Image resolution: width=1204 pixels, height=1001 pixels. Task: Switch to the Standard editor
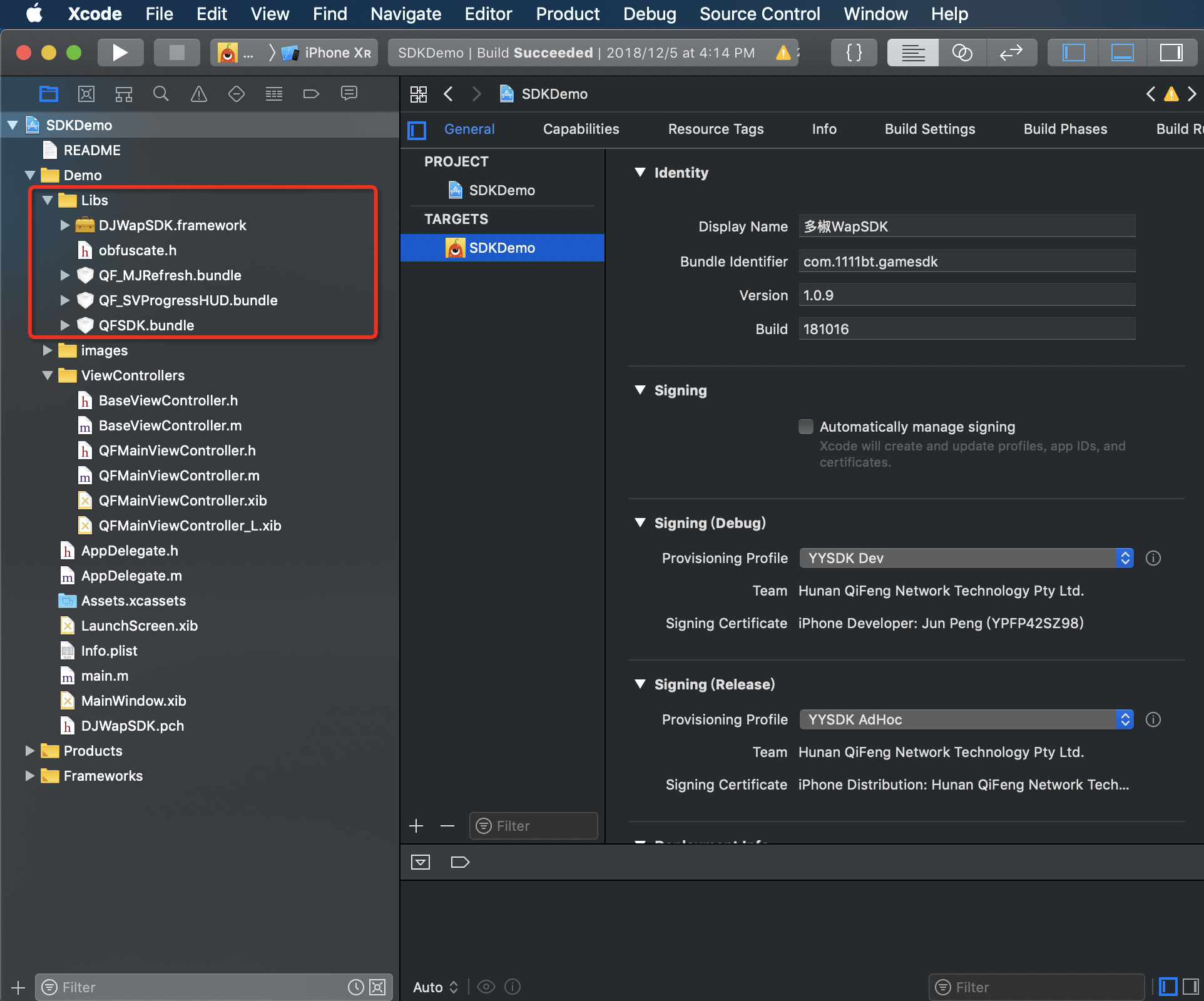(x=913, y=53)
